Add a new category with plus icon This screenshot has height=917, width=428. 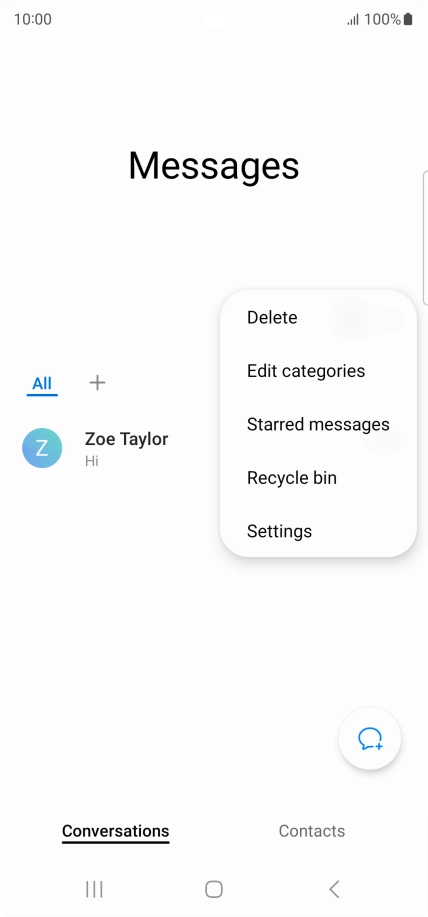[97, 383]
